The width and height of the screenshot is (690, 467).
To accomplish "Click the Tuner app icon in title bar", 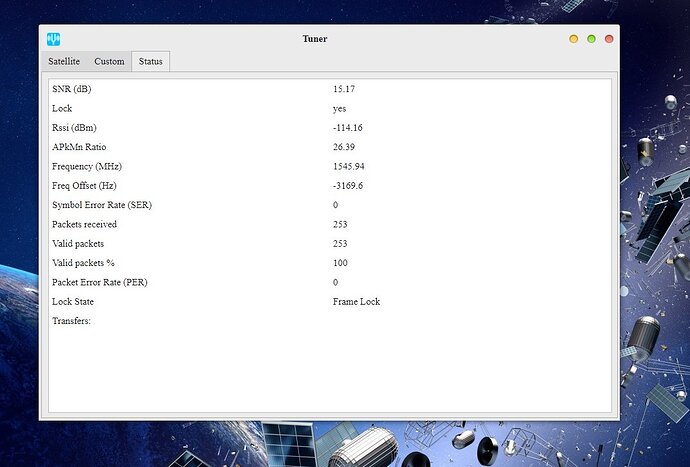I will point(54,39).
